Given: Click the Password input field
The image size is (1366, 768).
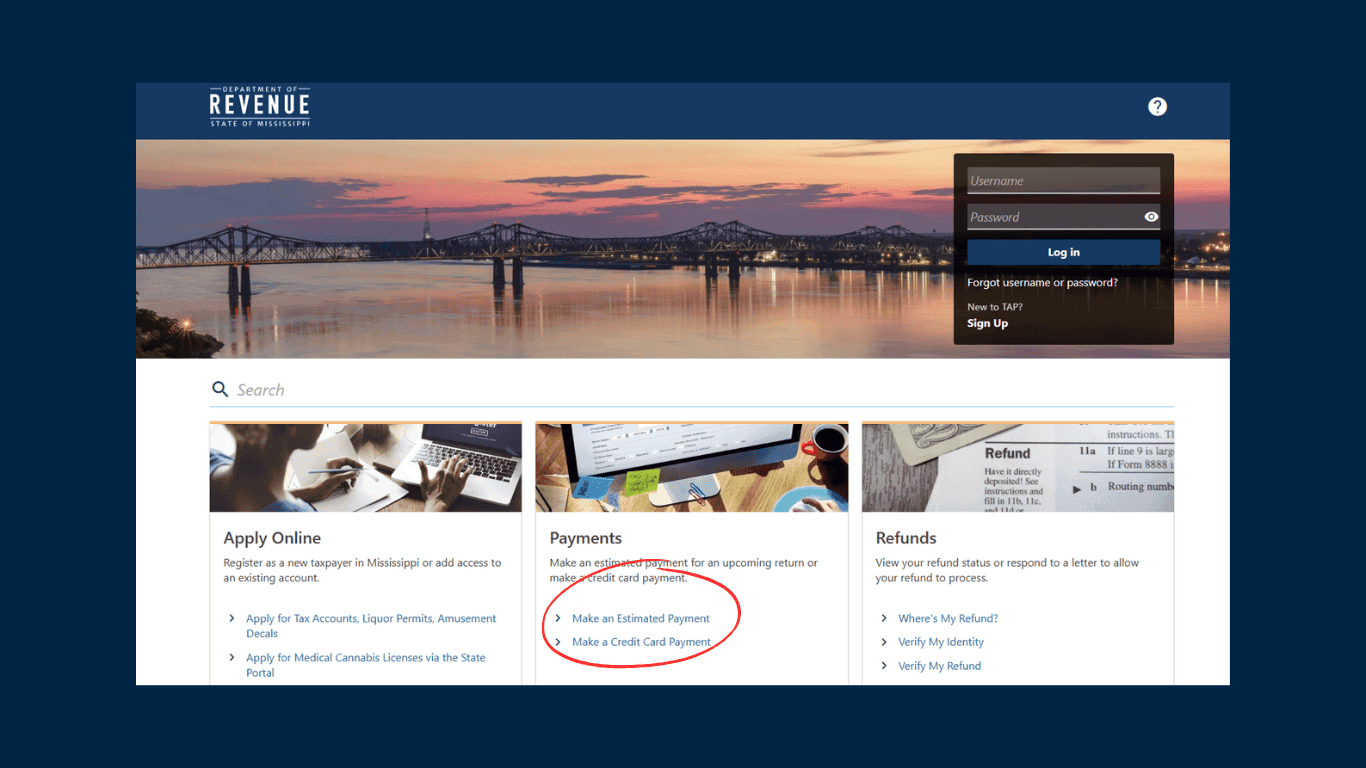Looking at the screenshot, I should point(1050,217).
